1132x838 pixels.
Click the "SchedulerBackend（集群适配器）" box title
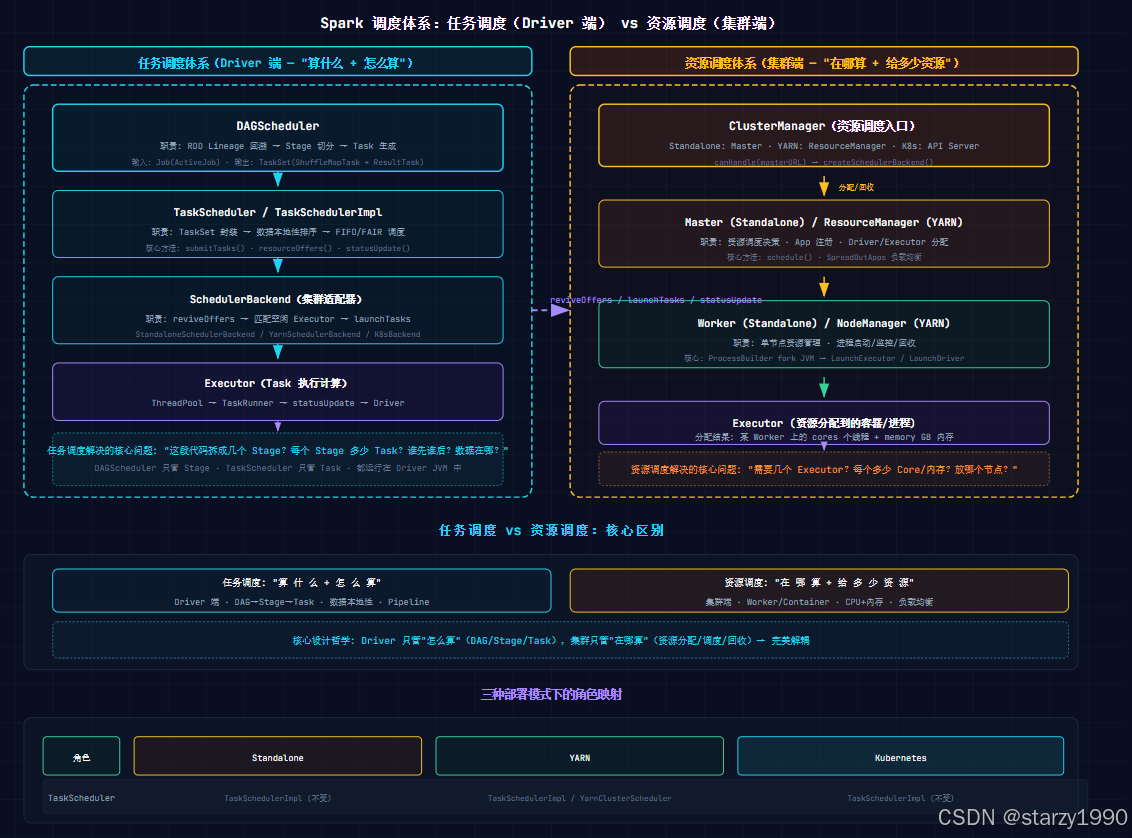point(277,299)
